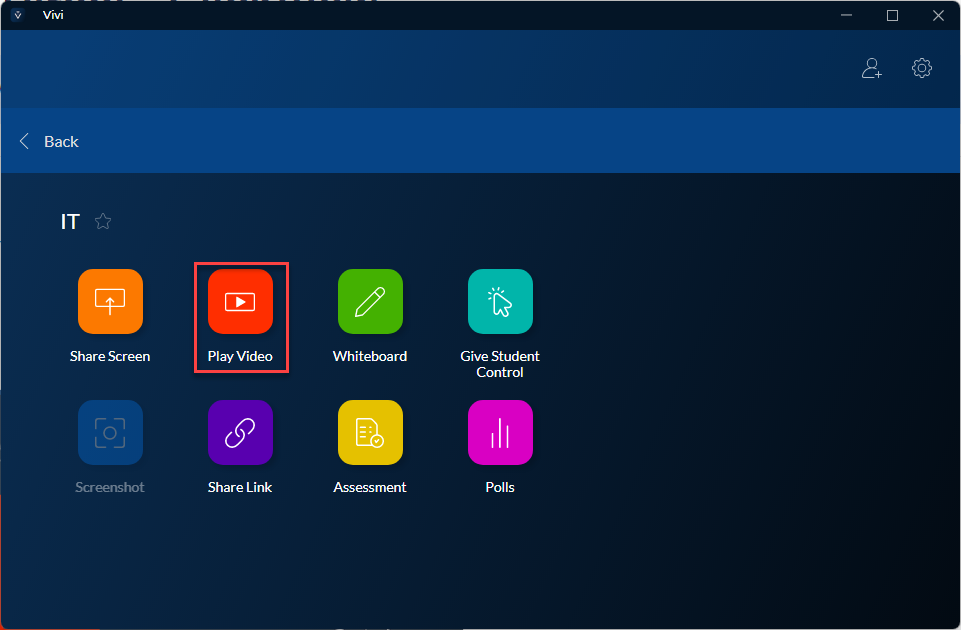Open settings with the gear icon
Screen dimensions: 961x630
[922, 68]
